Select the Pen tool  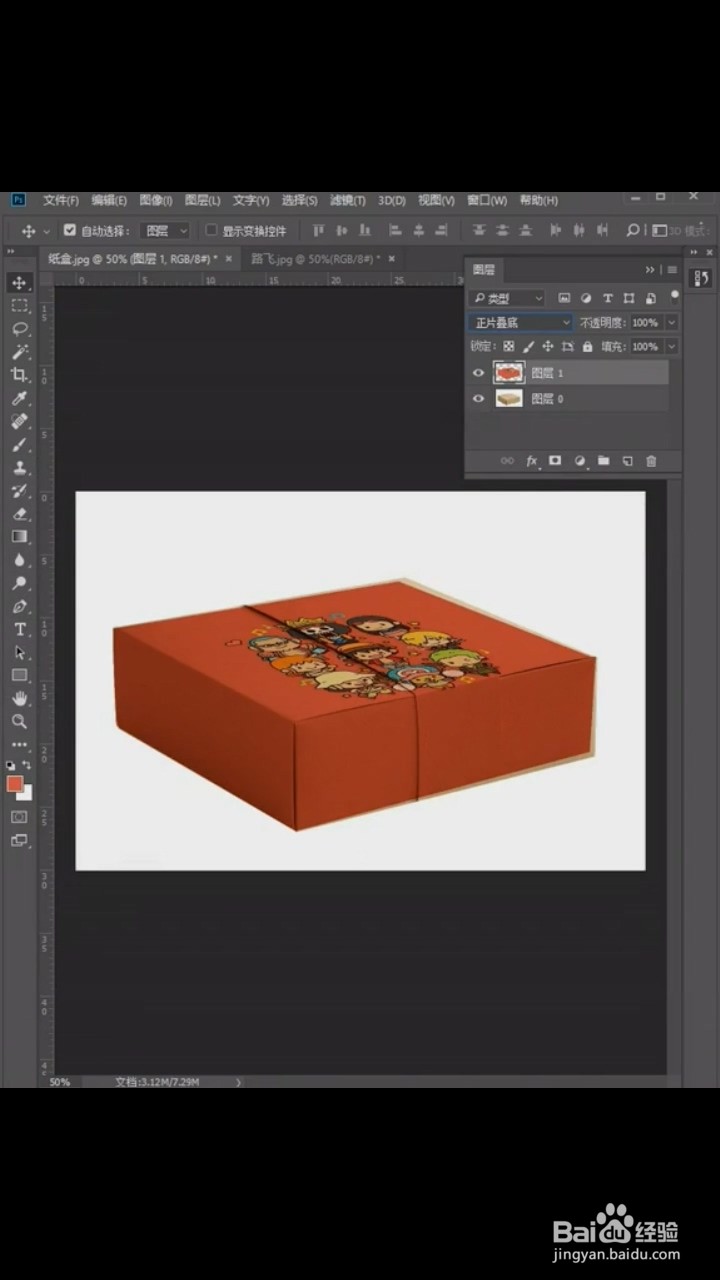tap(19, 606)
